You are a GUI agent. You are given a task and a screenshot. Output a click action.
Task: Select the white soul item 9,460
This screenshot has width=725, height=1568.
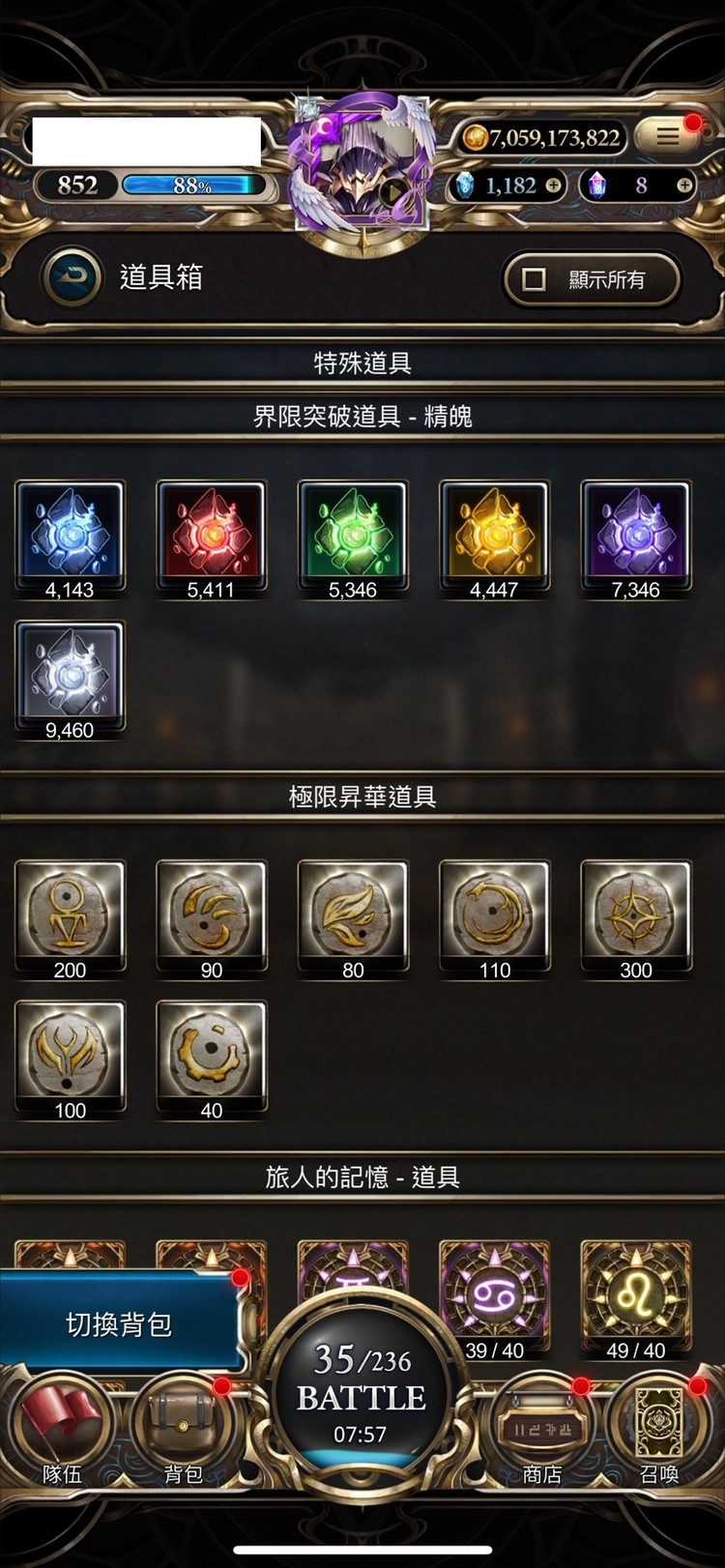[x=70, y=680]
